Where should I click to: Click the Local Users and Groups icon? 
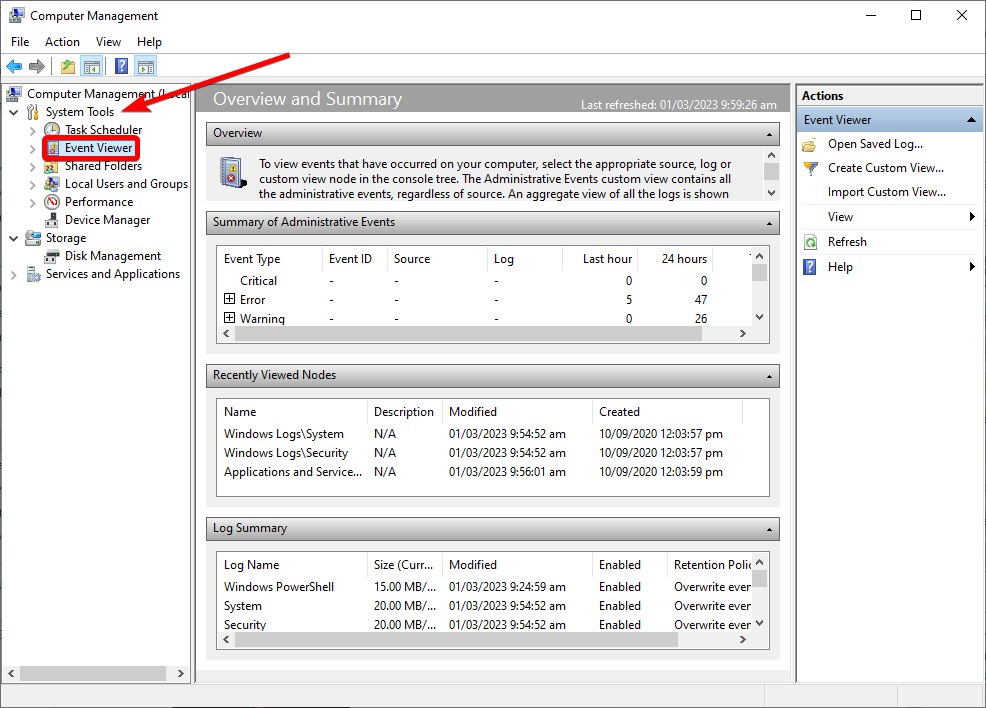coord(52,184)
